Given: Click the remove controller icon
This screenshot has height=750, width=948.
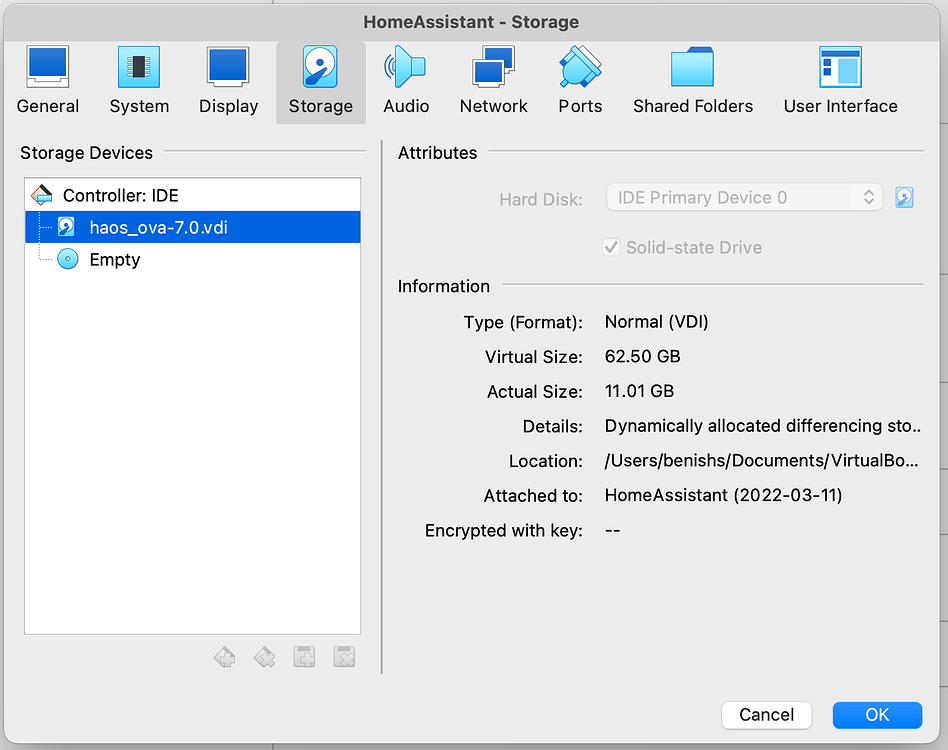Looking at the screenshot, I should tap(264, 657).
